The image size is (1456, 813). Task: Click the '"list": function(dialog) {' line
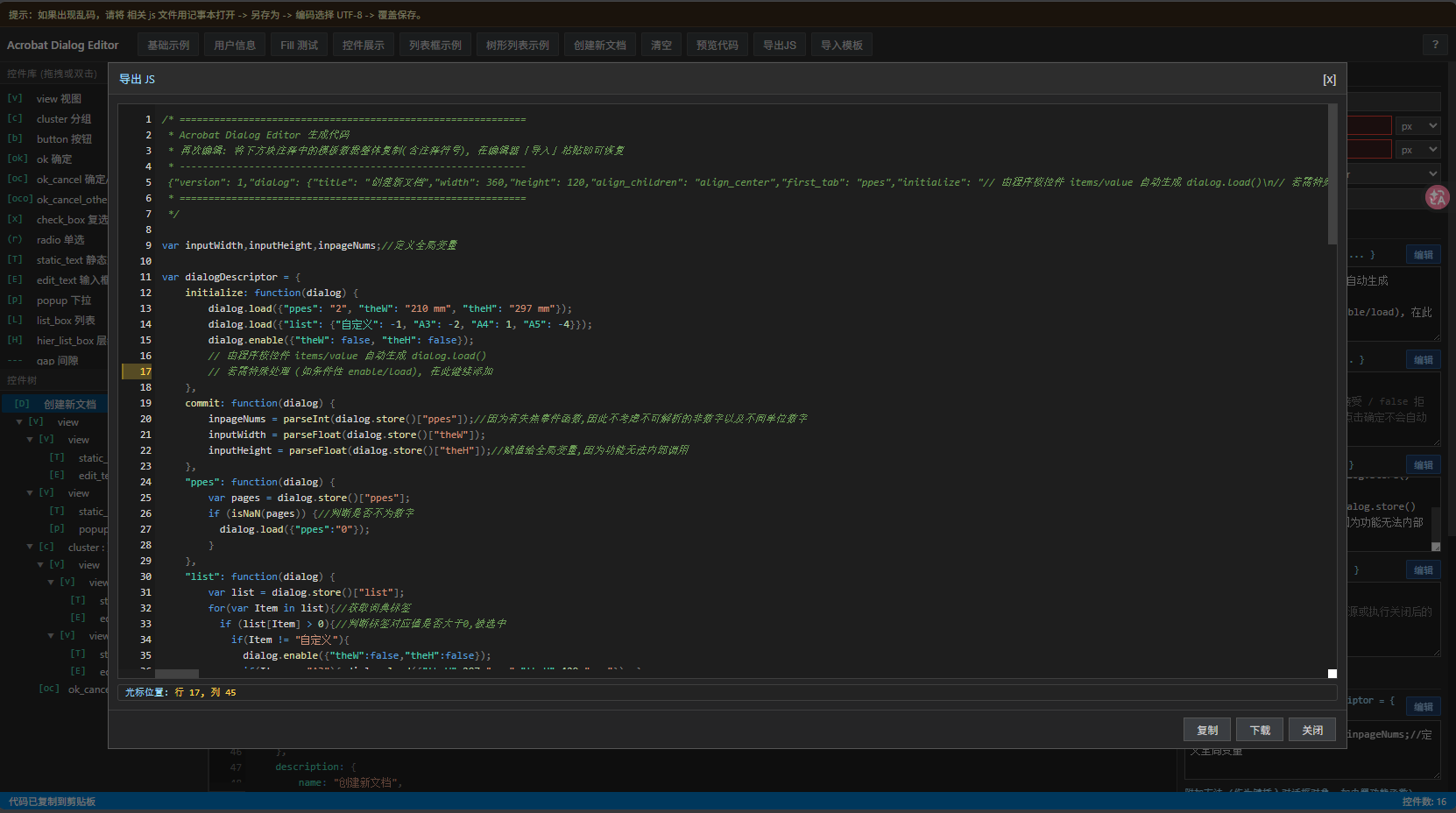click(260, 576)
